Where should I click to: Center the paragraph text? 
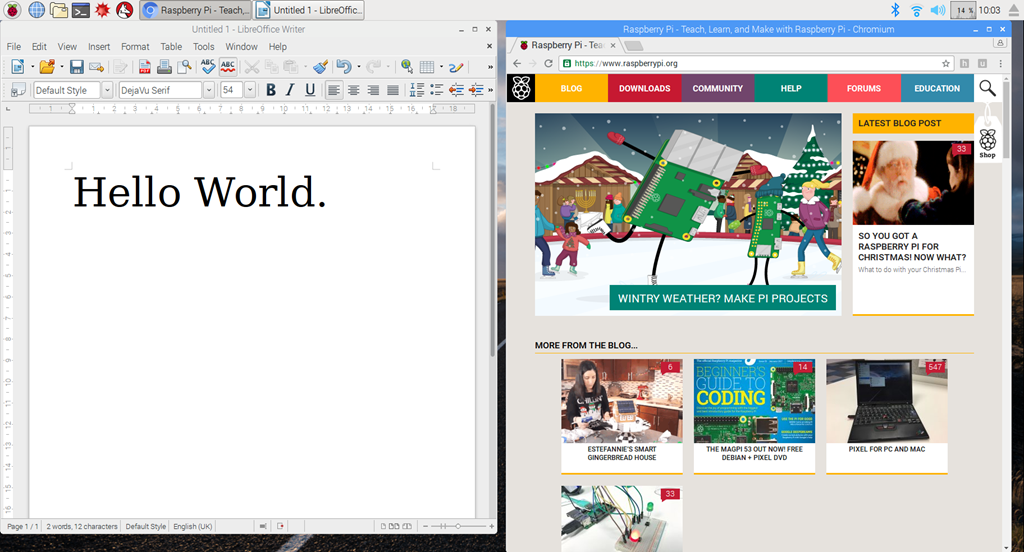coord(353,90)
